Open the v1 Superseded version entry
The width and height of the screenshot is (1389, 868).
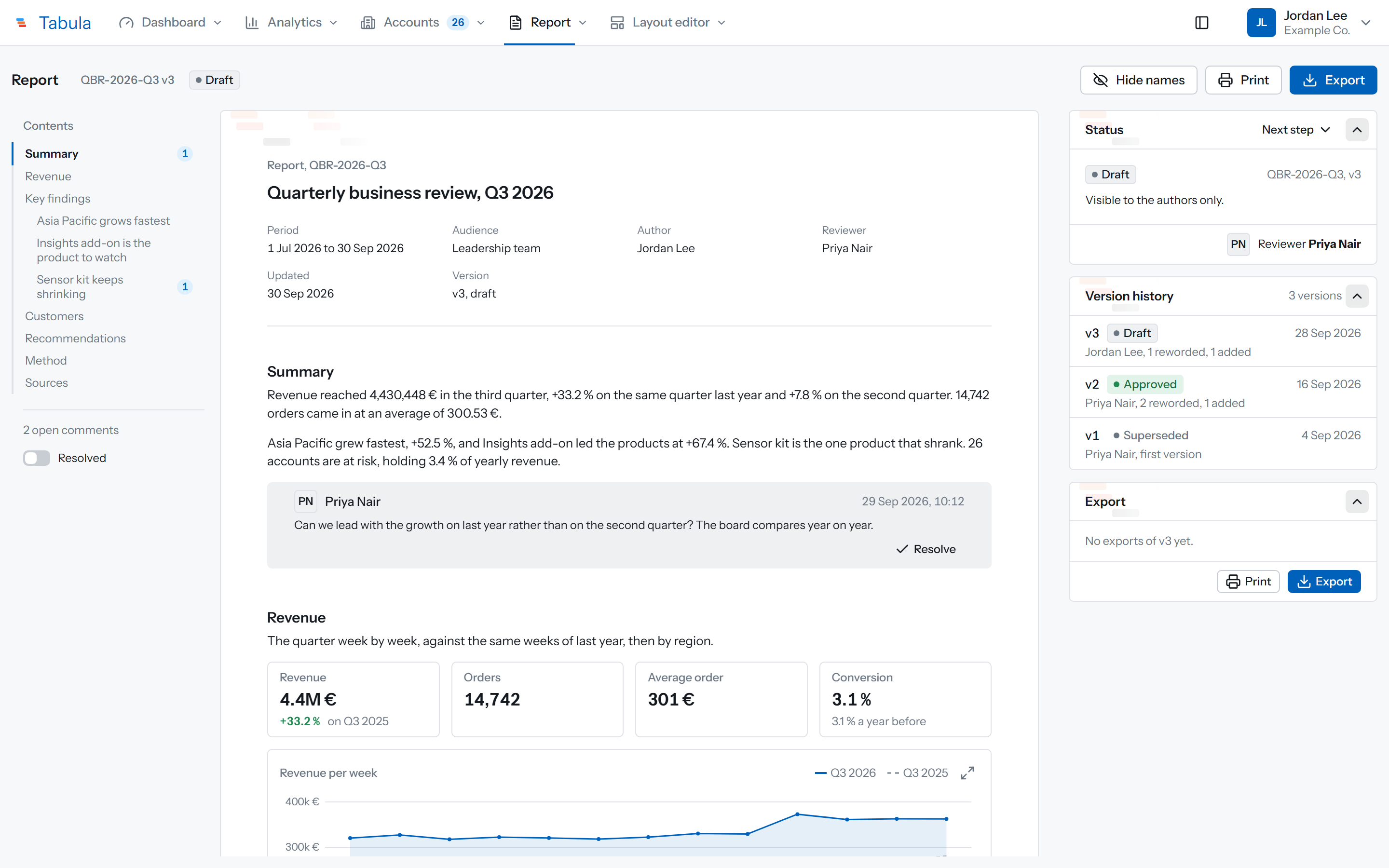1223,444
